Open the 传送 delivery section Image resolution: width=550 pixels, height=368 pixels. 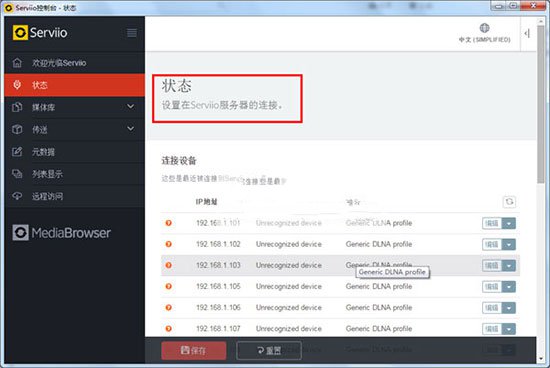pyautogui.click(x=75, y=129)
